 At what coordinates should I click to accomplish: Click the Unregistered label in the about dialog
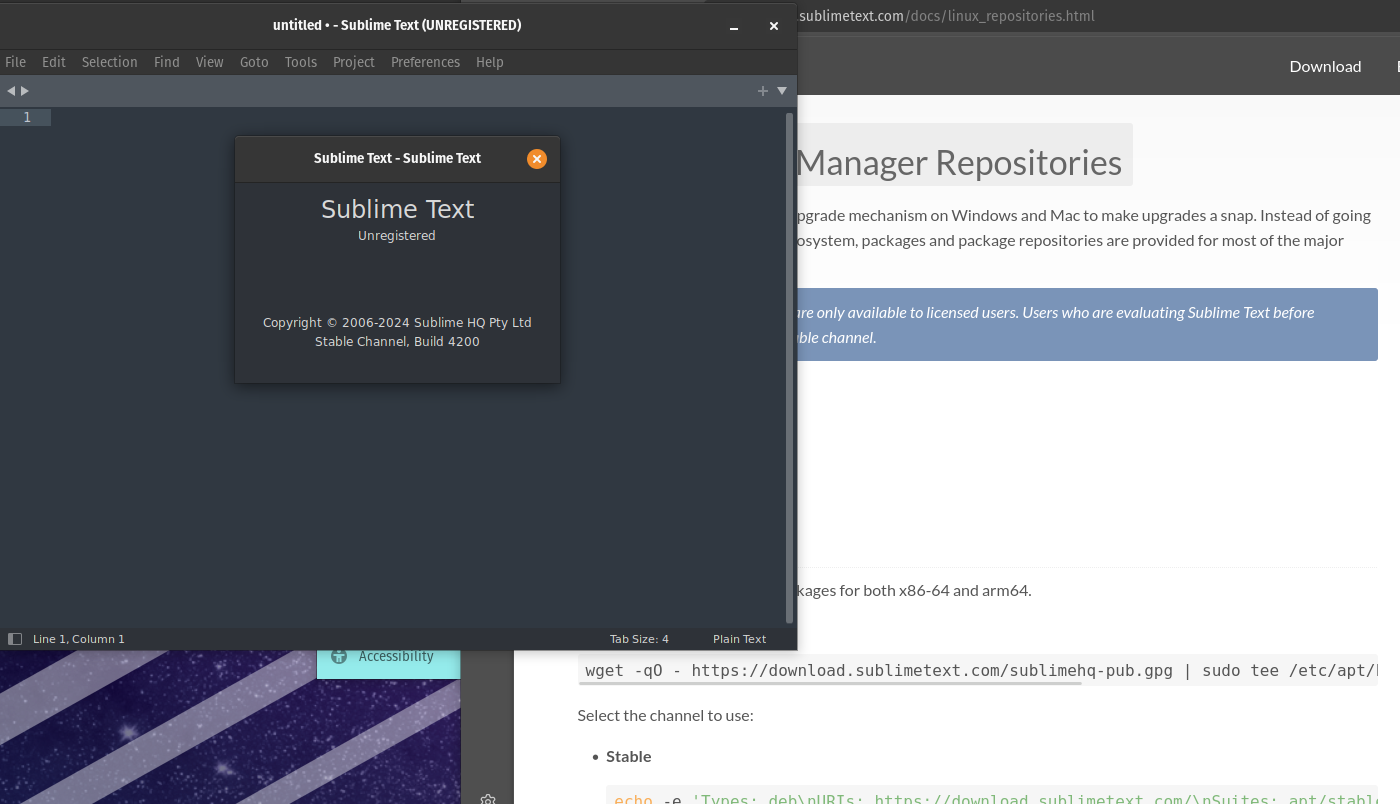(x=397, y=236)
